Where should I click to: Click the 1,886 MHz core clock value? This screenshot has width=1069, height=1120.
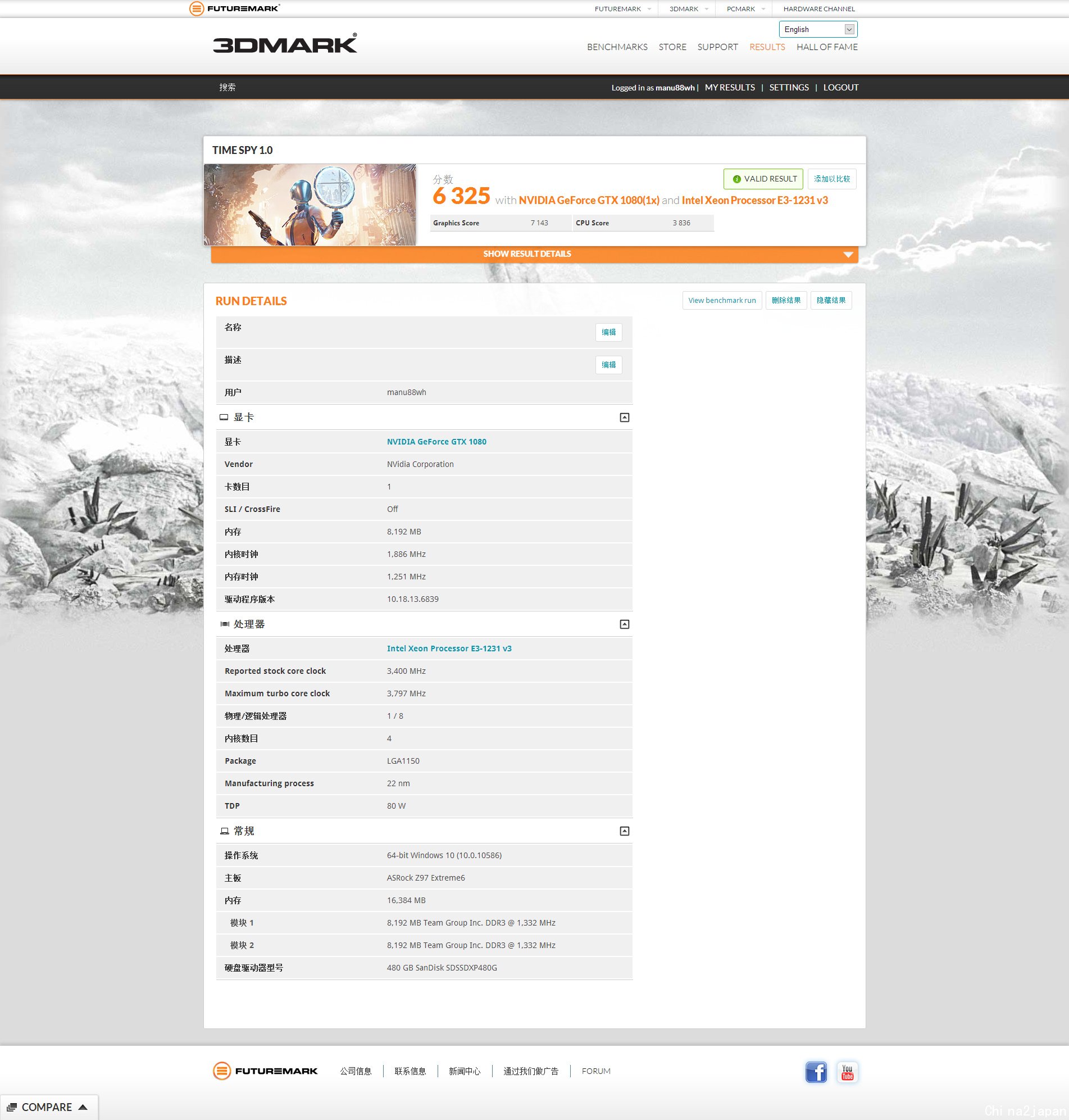click(x=406, y=554)
